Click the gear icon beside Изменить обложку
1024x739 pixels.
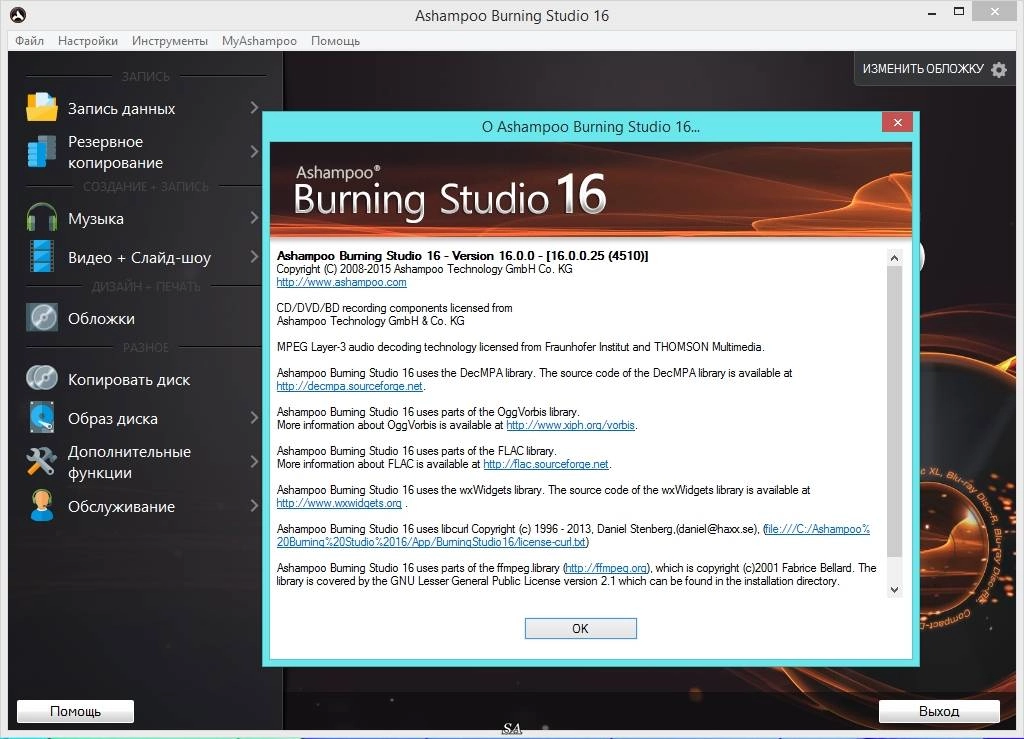coord(999,69)
